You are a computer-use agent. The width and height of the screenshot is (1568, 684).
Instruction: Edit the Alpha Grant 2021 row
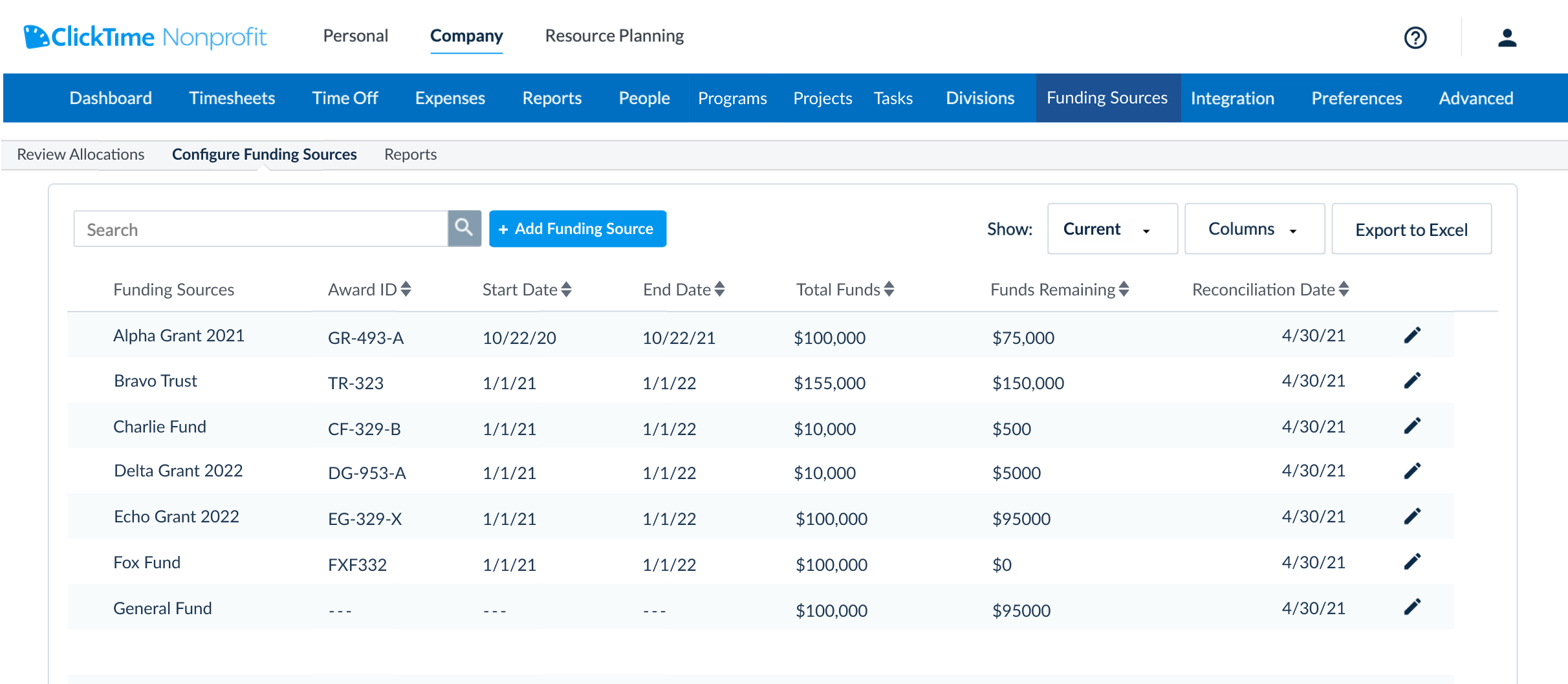(1412, 335)
